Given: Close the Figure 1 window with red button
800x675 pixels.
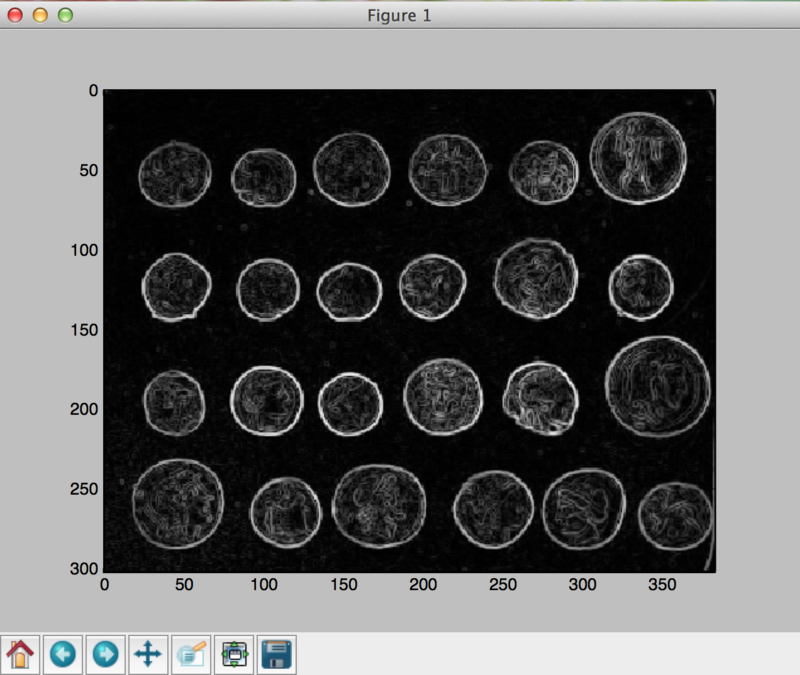Looking at the screenshot, I should coord(15,15).
